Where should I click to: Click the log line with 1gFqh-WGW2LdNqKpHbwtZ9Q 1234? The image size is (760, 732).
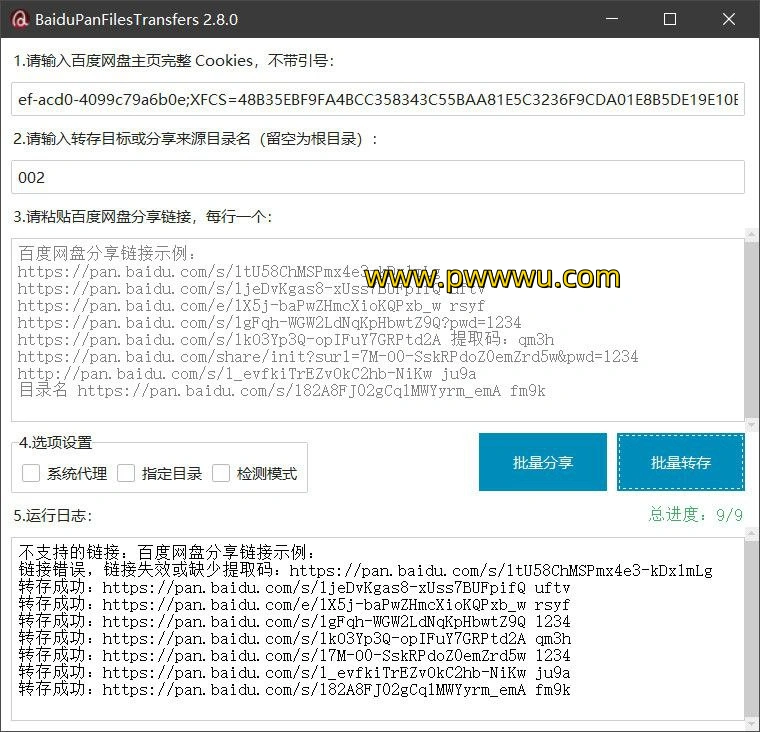point(294,621)
